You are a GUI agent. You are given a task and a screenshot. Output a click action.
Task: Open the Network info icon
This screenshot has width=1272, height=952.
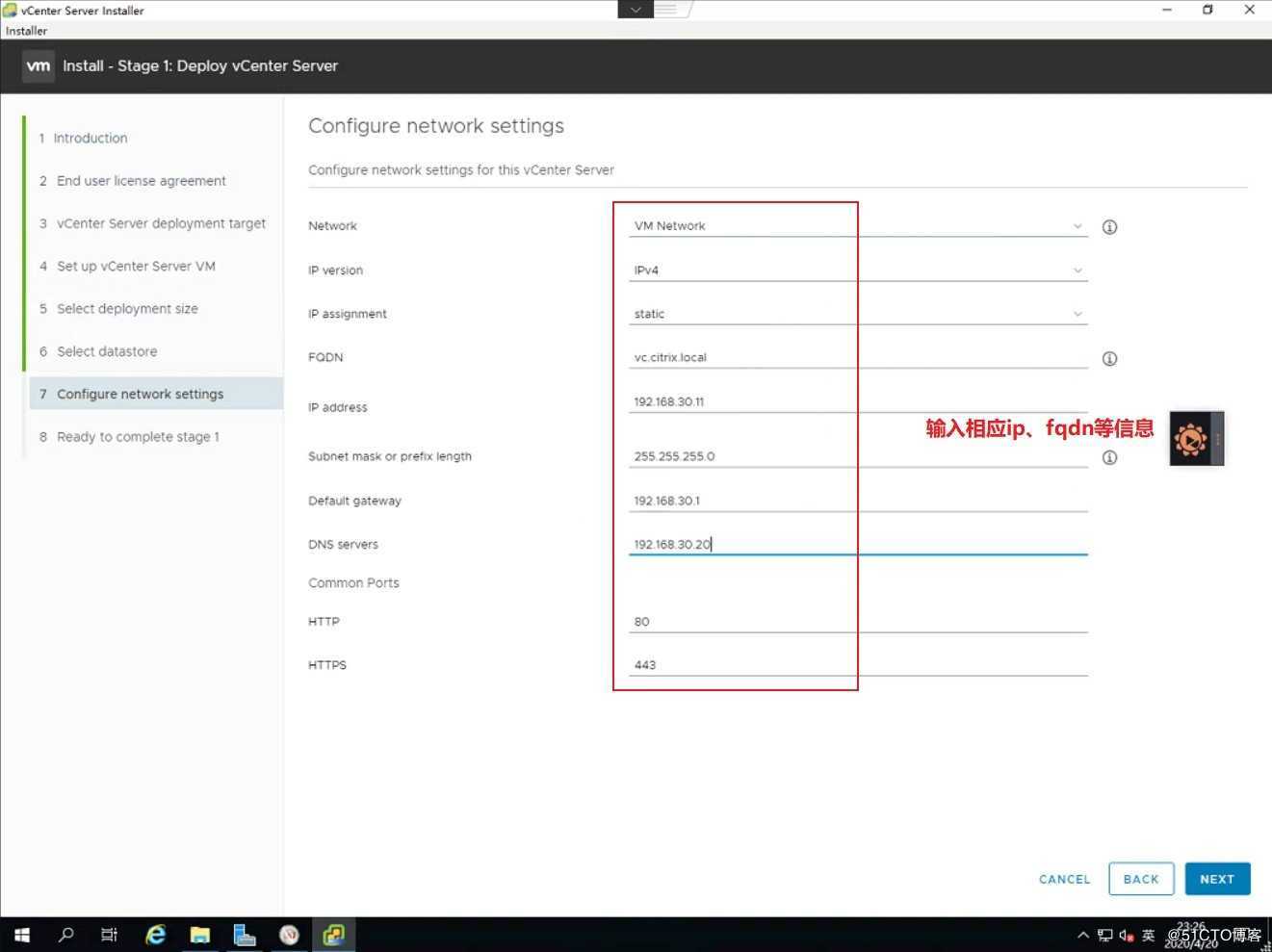coord(1109,227)
